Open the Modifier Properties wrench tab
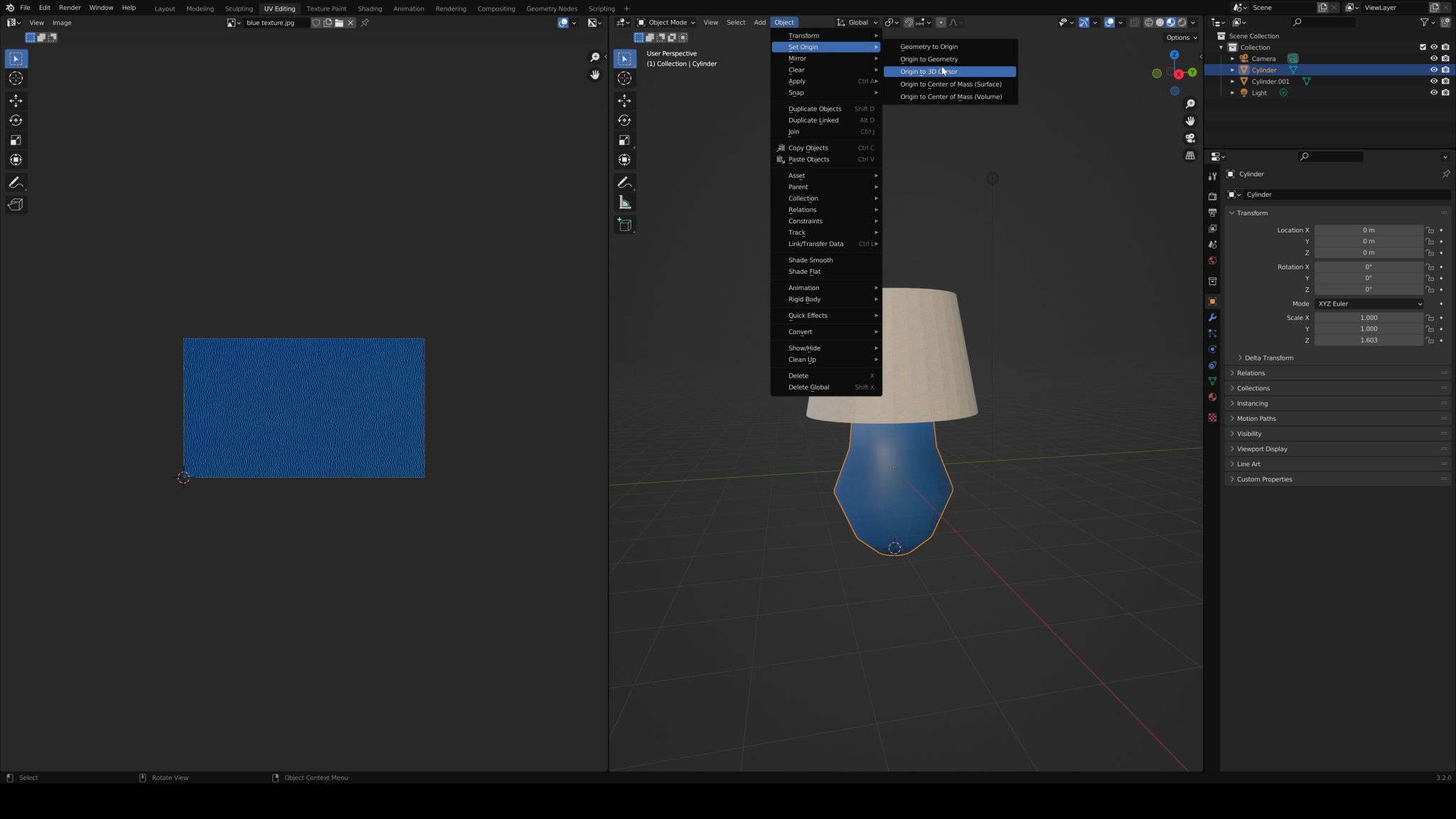1456x819 pixels. 1213,318
